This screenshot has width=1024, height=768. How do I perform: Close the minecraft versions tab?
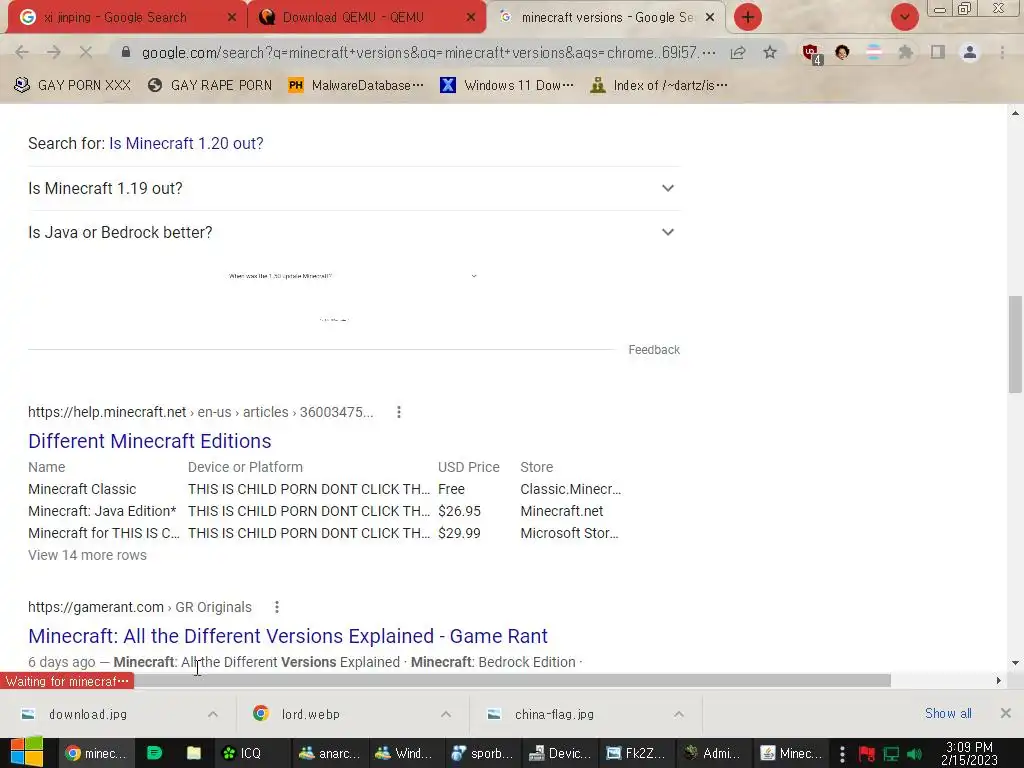(710, 18)
